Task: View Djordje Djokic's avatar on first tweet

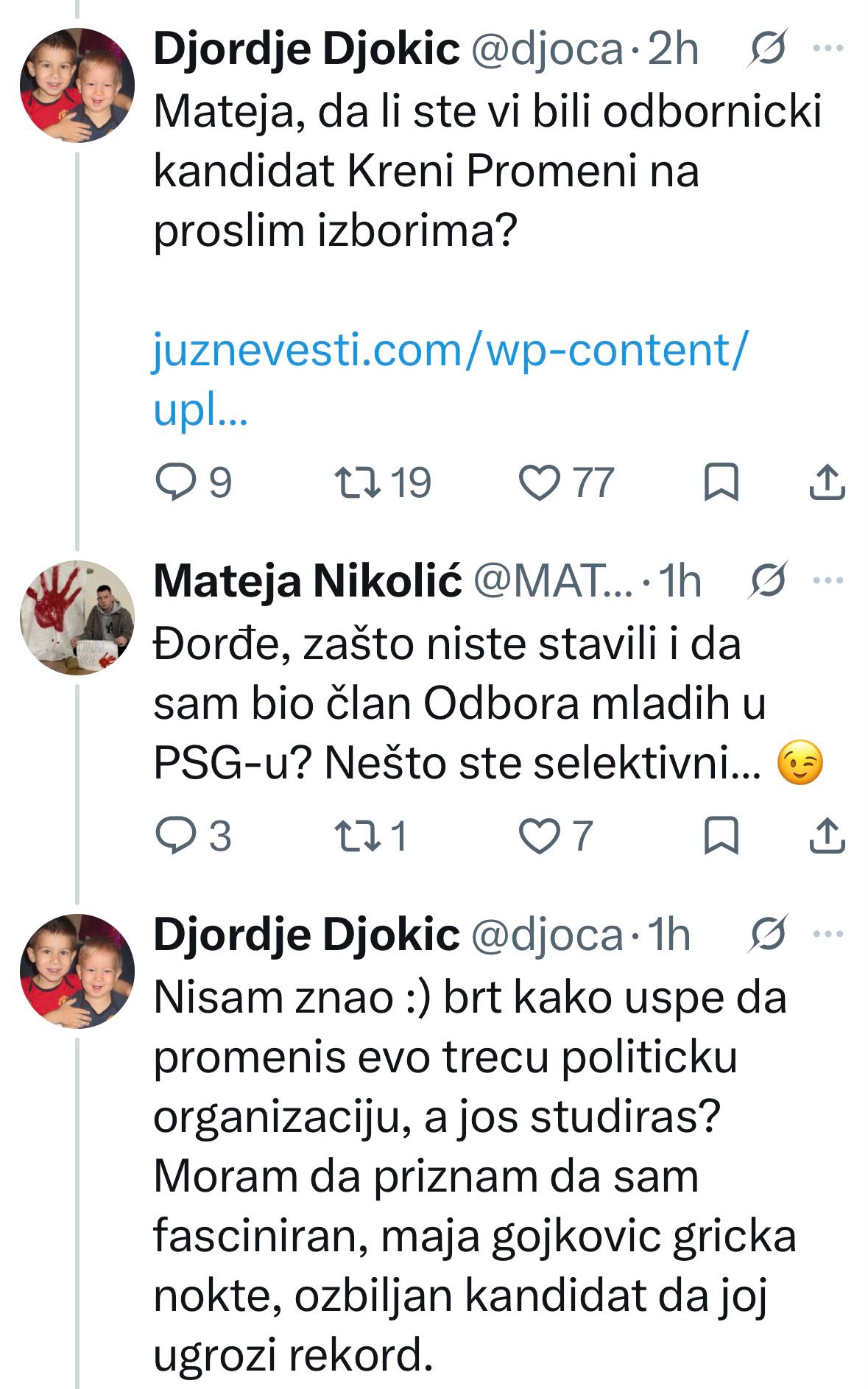Action: point(77,85)
